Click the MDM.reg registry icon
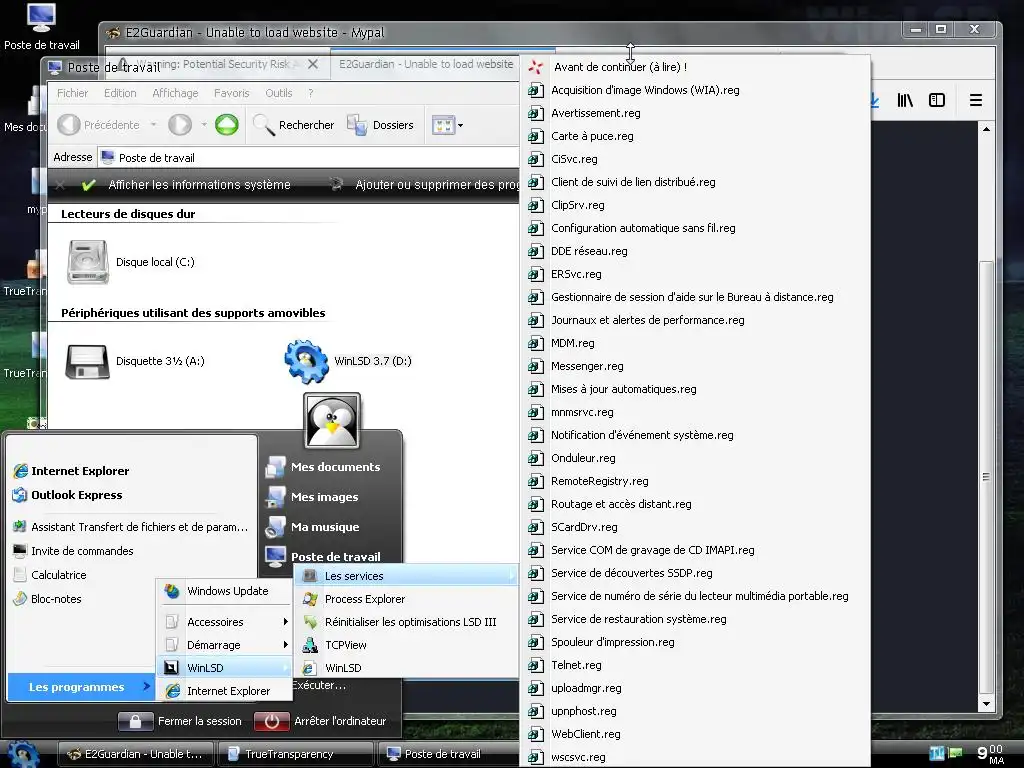This screenshot has width=1024, height=768. tap(536, 343)
